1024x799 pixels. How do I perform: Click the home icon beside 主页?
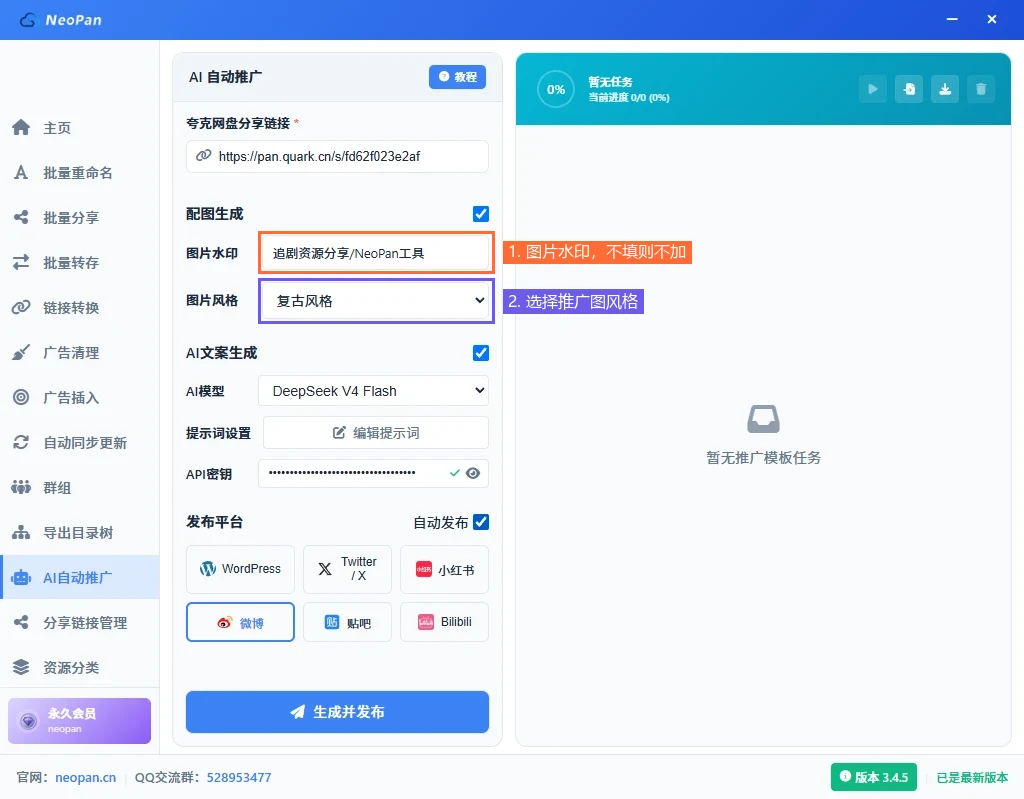pyautogui.click(x=21, y=127)
